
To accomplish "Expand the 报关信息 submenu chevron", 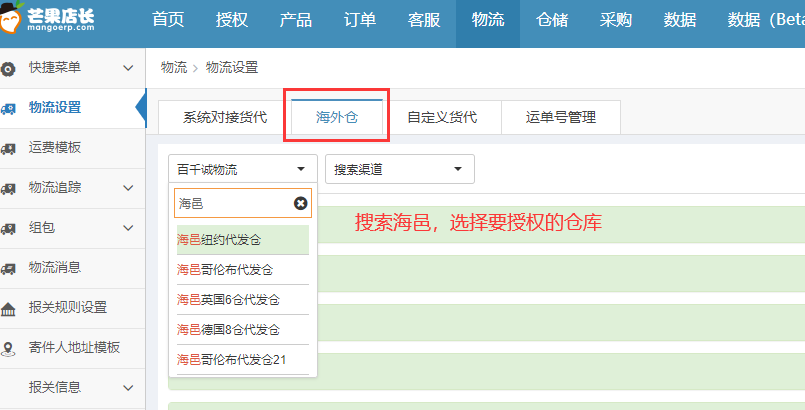I will coord(128,388).
